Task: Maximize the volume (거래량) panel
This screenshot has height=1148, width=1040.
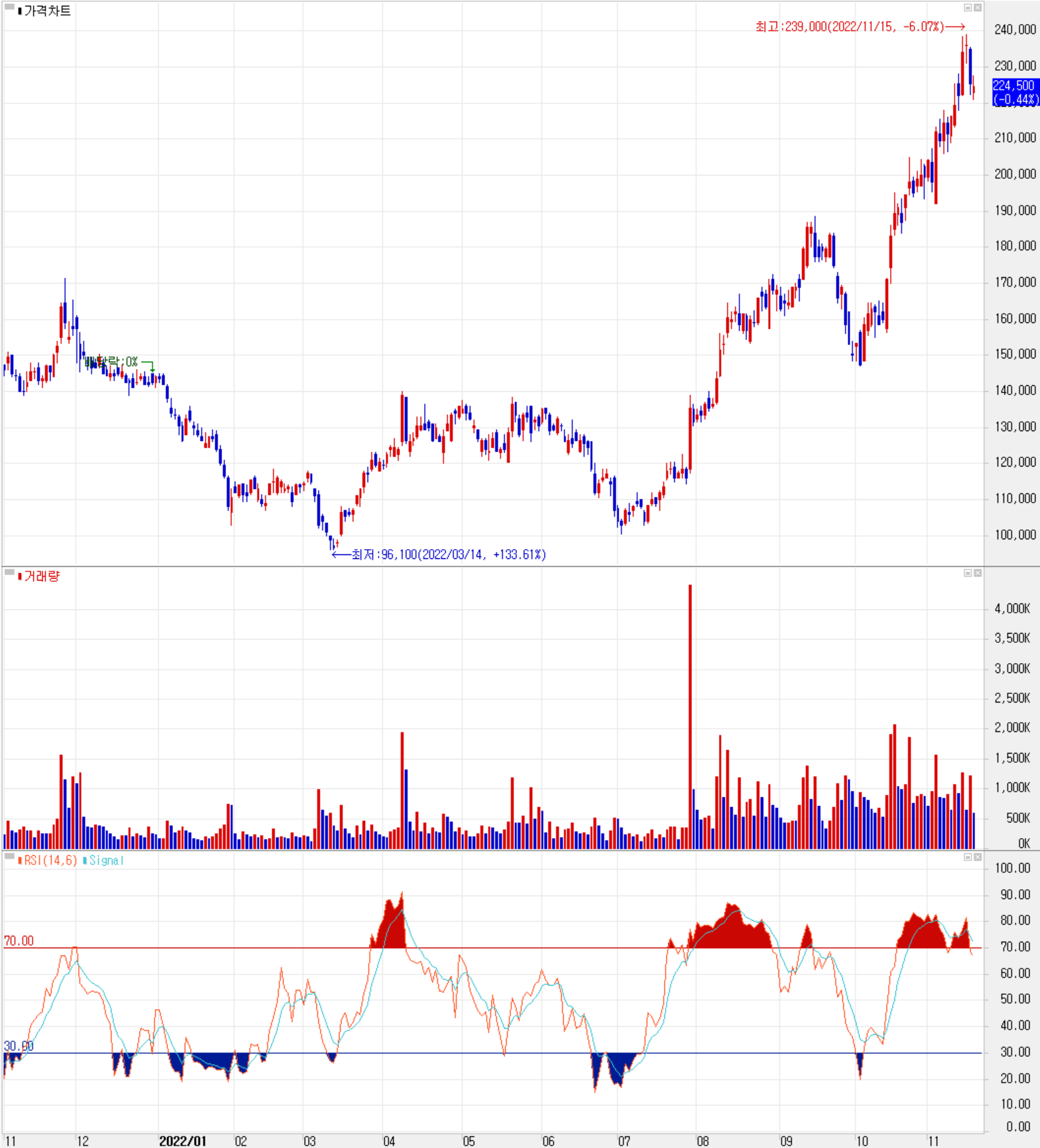Action: 967,573
